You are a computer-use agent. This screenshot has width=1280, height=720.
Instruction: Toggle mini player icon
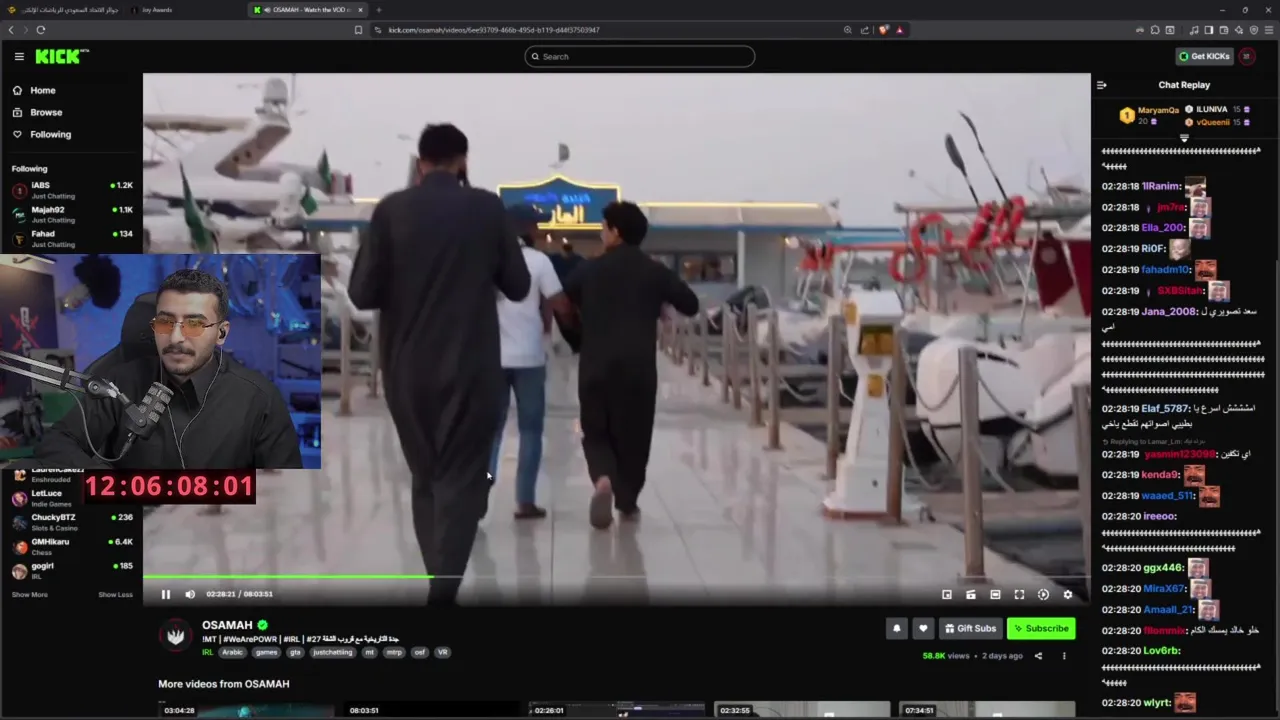[971, 594]
